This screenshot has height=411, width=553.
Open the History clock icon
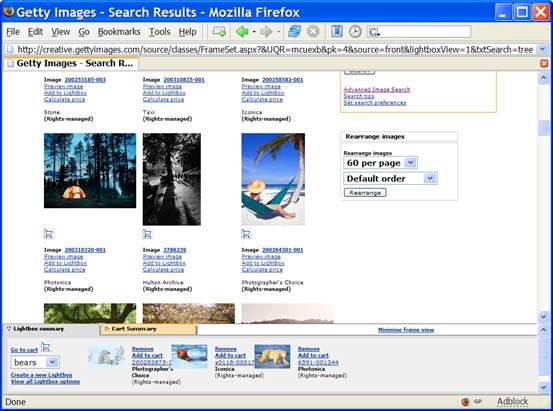click(355, 31)
